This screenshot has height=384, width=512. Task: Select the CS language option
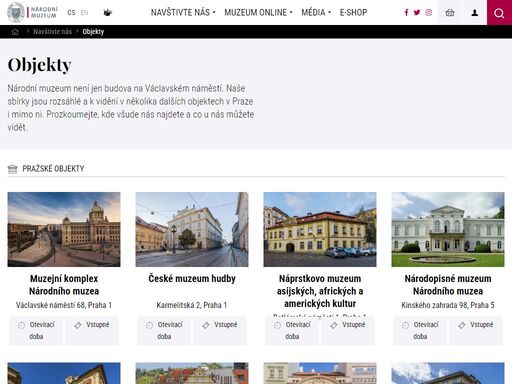[71, 13]
